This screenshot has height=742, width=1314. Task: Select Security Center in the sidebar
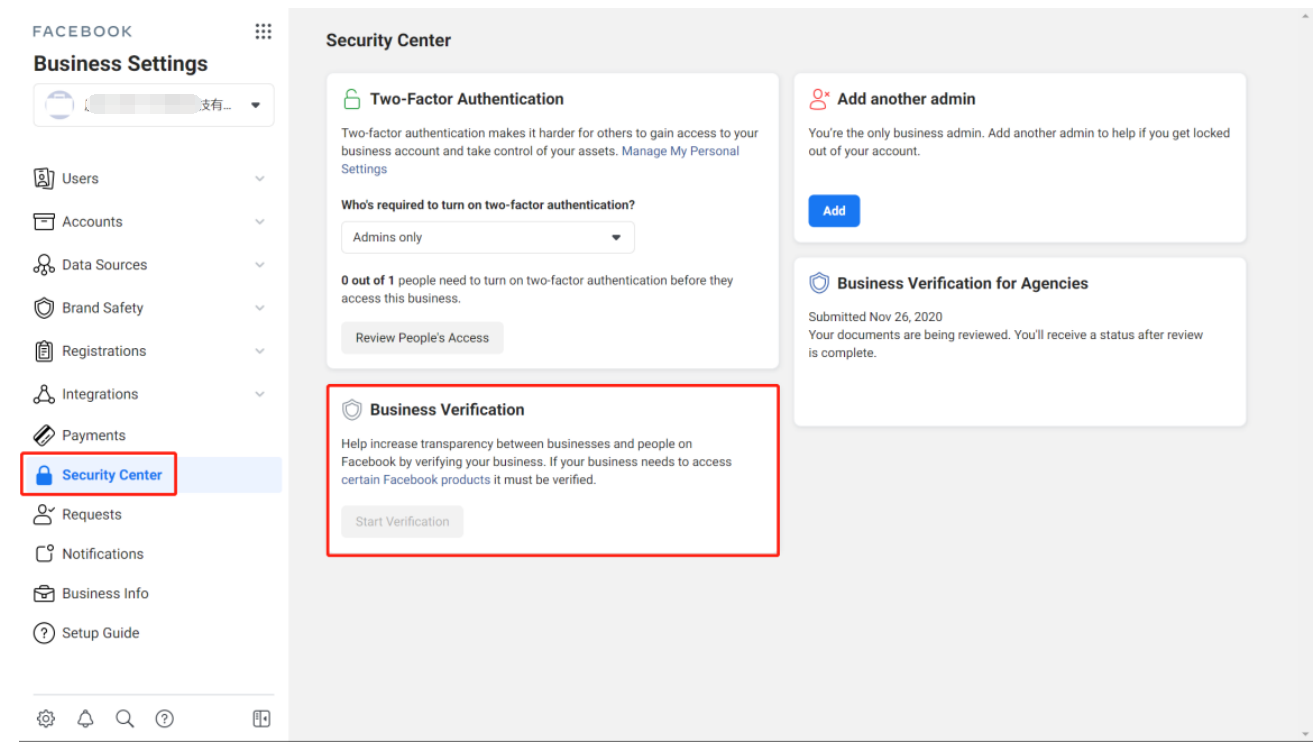point(111,475)
